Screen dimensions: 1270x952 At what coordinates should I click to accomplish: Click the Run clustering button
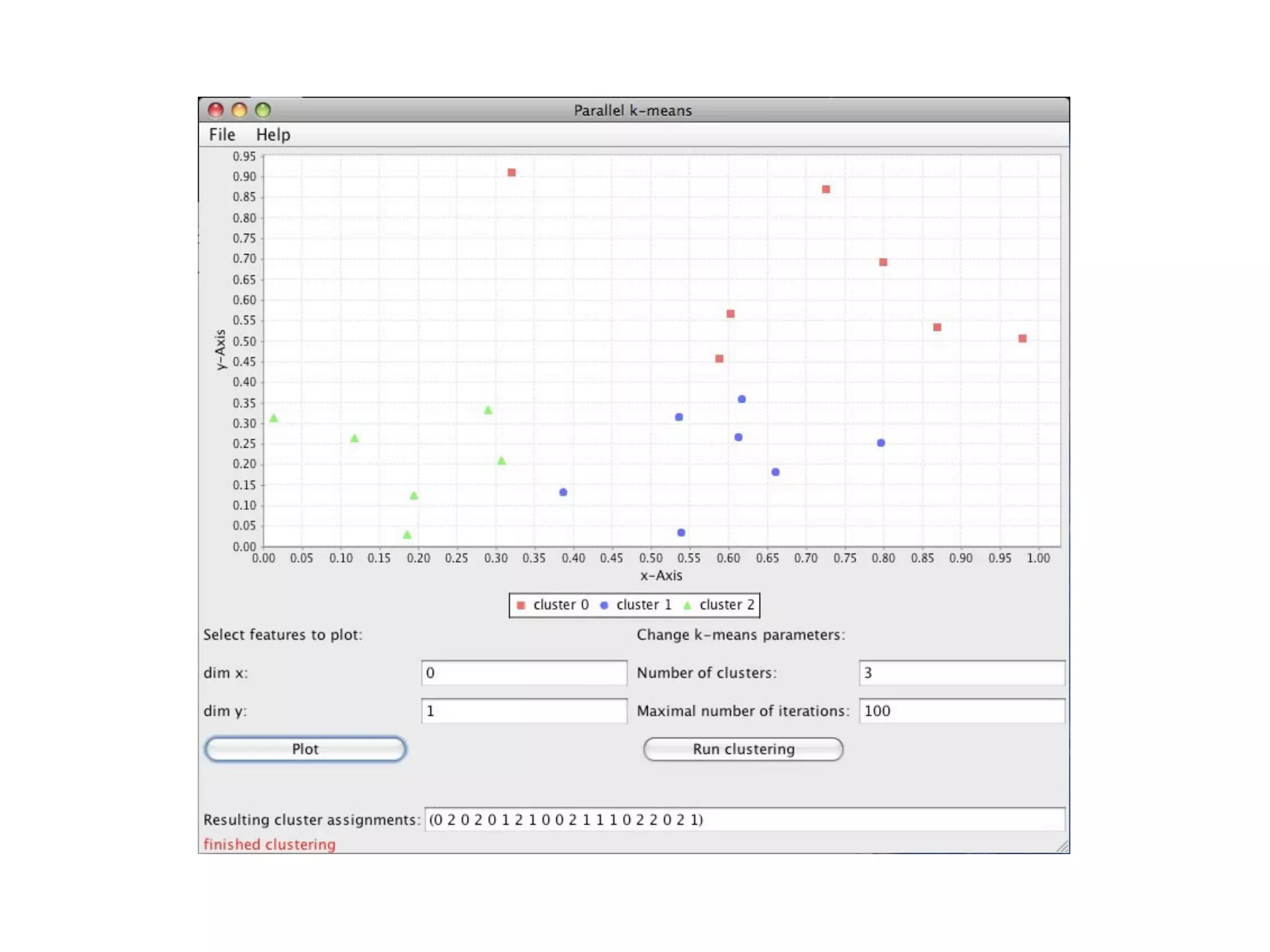coord(743,749)
